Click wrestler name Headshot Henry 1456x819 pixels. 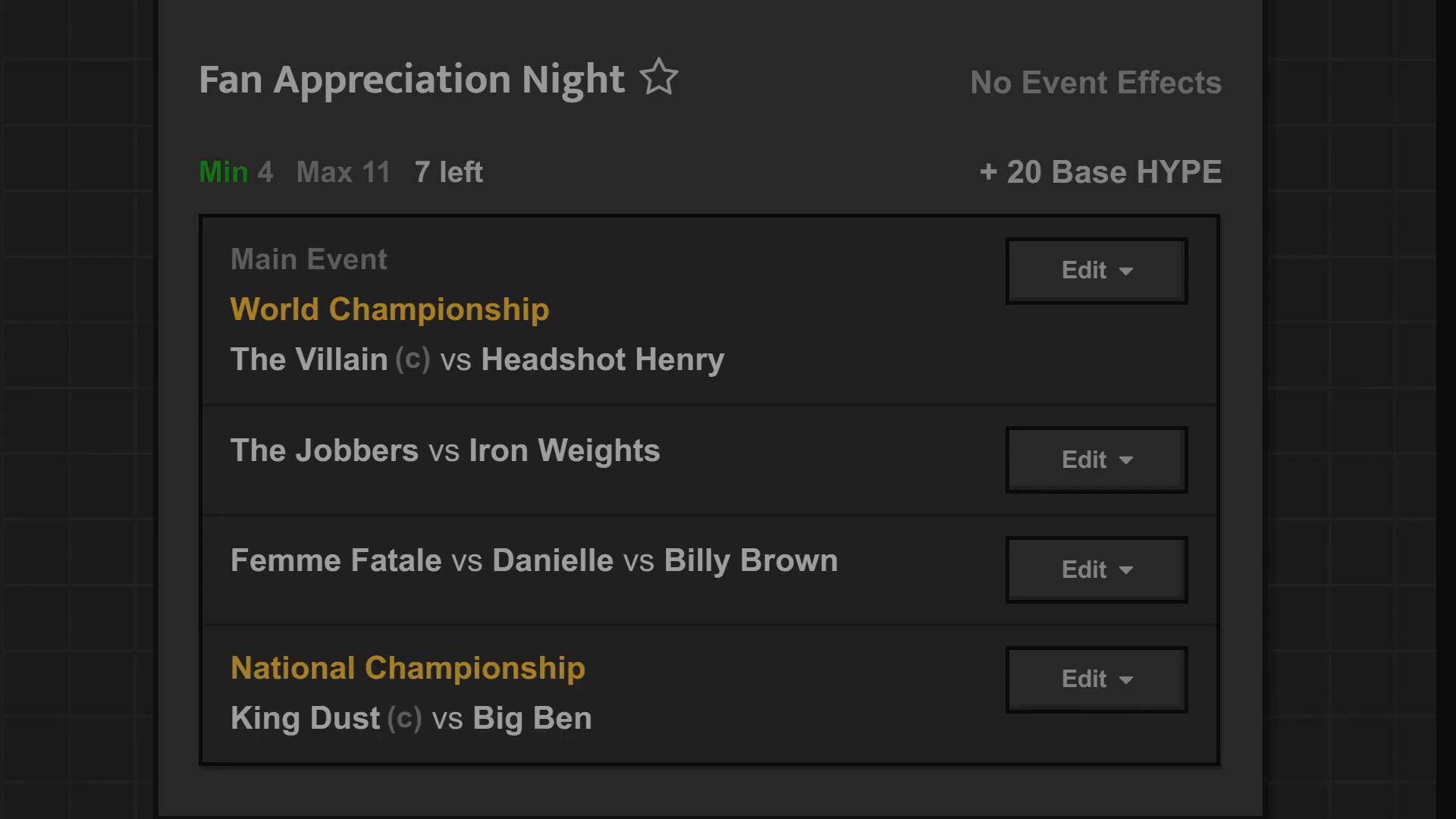(602, 359)
